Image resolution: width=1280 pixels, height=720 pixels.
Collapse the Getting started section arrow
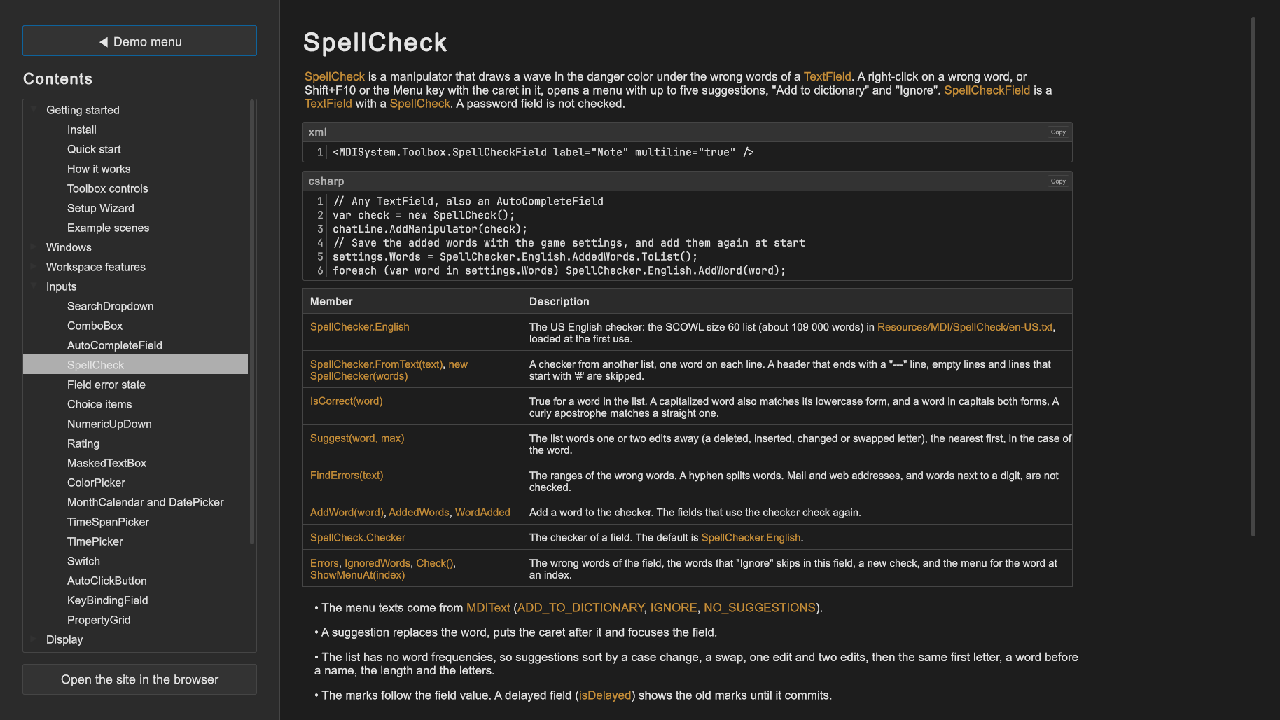click(x=35, y=110)
